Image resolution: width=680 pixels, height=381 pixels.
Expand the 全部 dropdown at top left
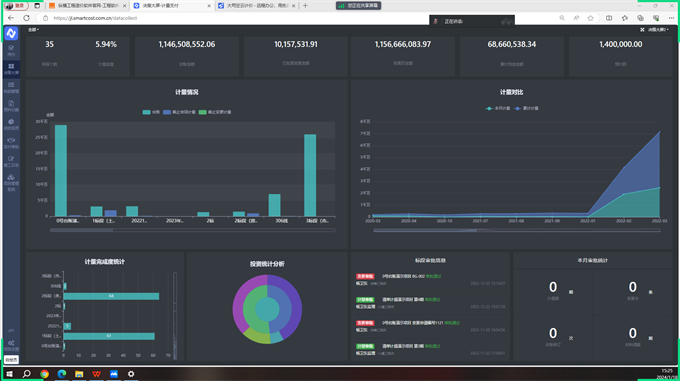pos(33,30)
